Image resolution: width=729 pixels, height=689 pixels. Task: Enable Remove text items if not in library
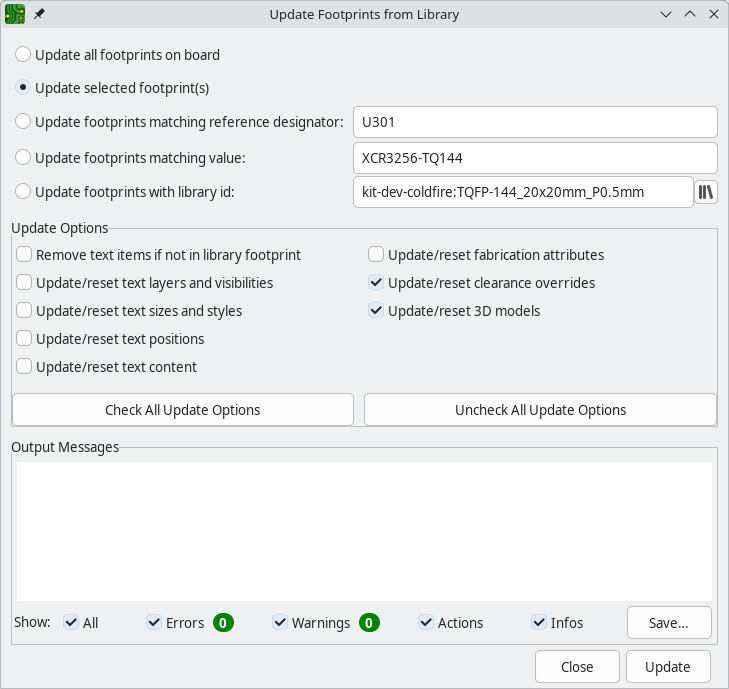[24, 255]
